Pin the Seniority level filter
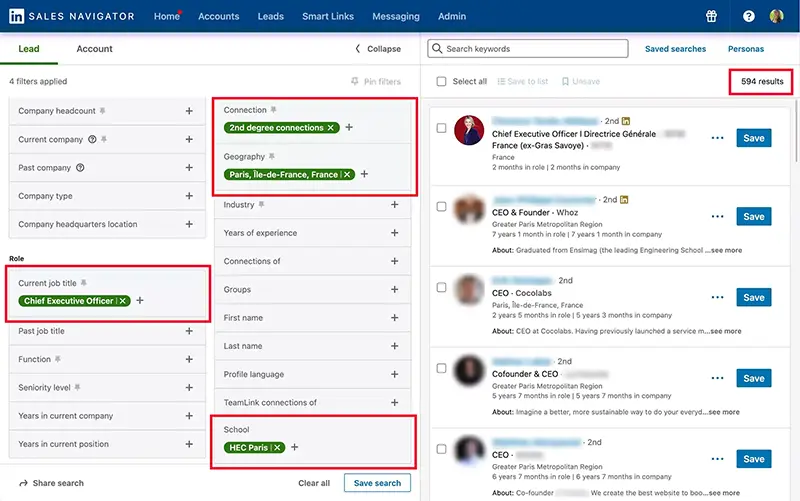This screenshot has width=800, height=501. tap(78, 387)
